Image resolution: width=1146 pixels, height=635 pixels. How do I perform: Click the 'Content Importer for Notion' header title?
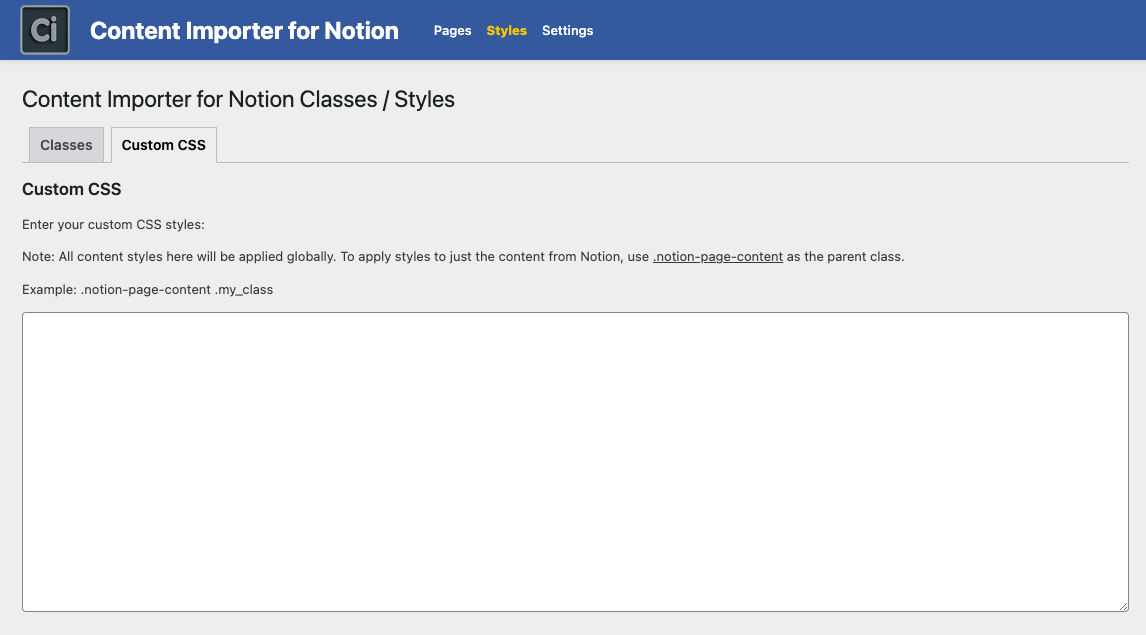point(244,31)
